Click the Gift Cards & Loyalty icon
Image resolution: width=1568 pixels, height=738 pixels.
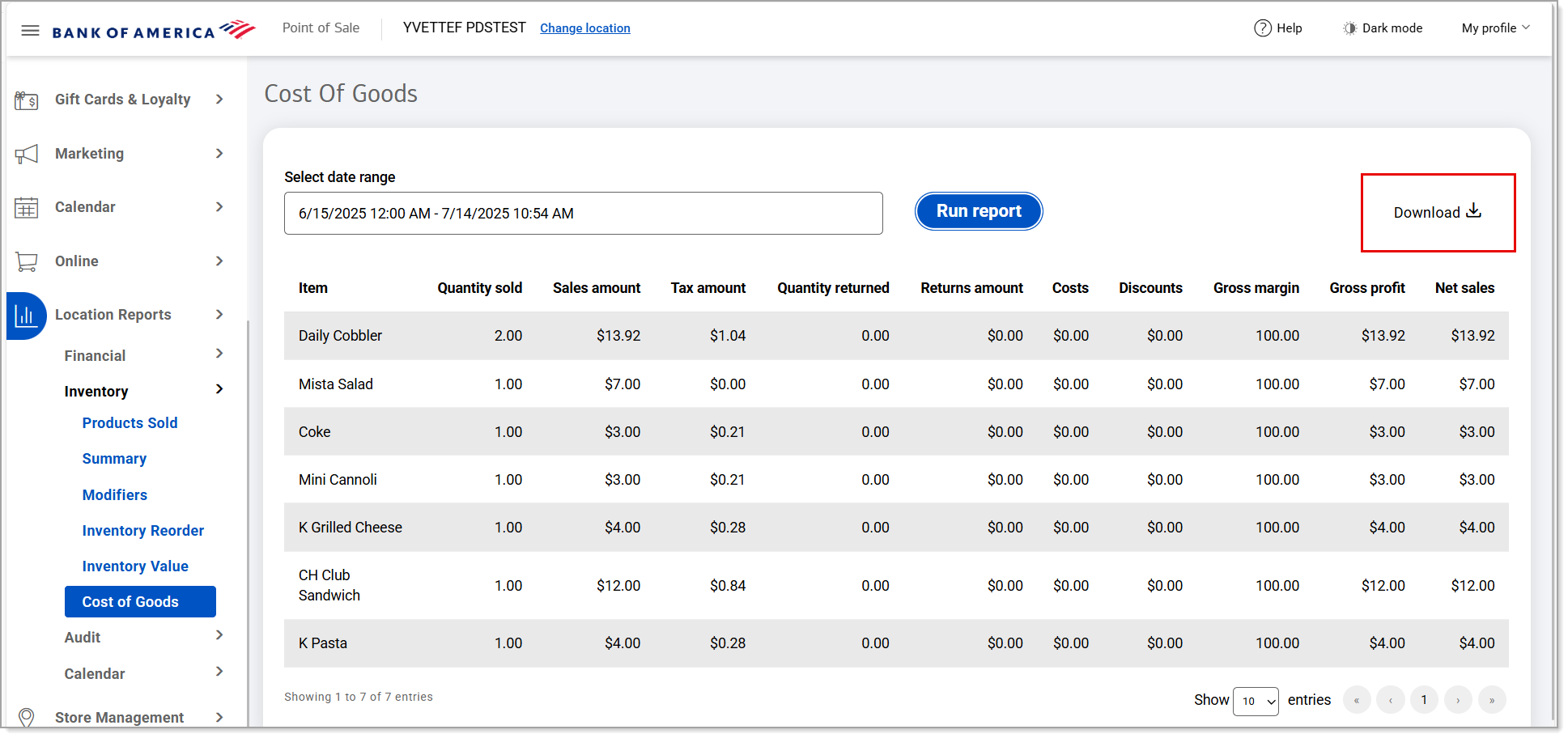point(27,100)
